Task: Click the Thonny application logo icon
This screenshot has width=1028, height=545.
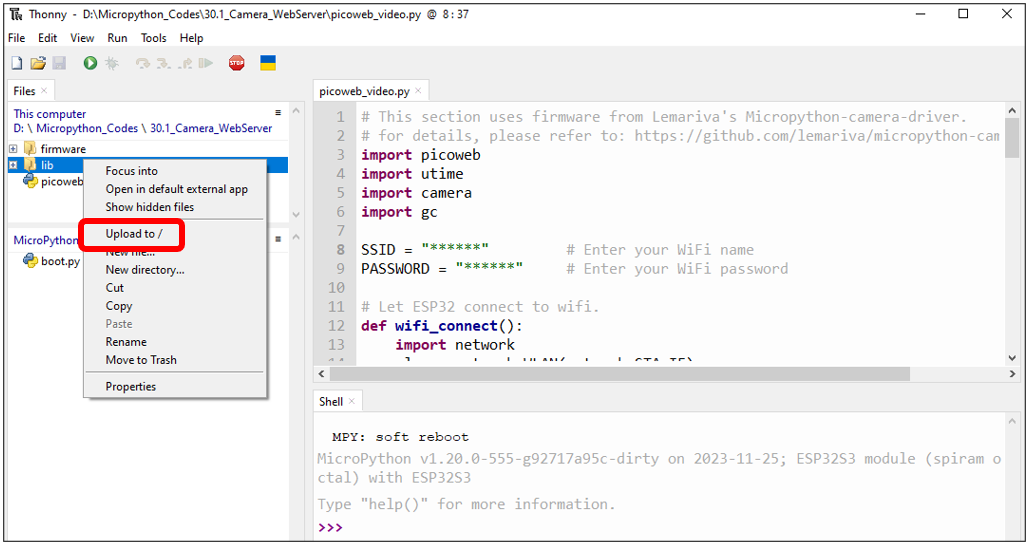Action: point(16,14)
